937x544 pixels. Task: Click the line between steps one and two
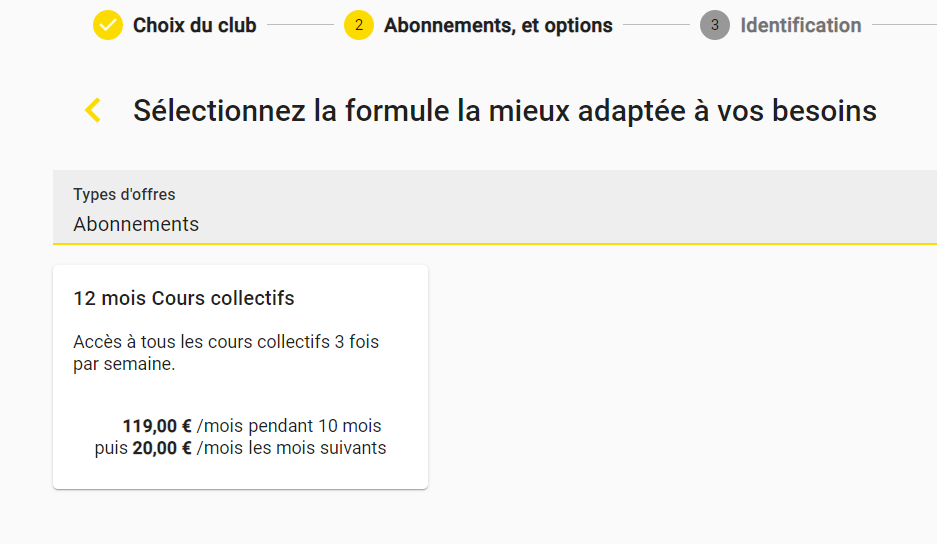300,25
